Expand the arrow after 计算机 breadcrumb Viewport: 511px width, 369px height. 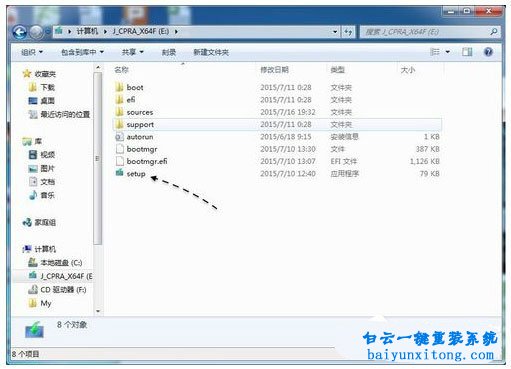[105, 31]
